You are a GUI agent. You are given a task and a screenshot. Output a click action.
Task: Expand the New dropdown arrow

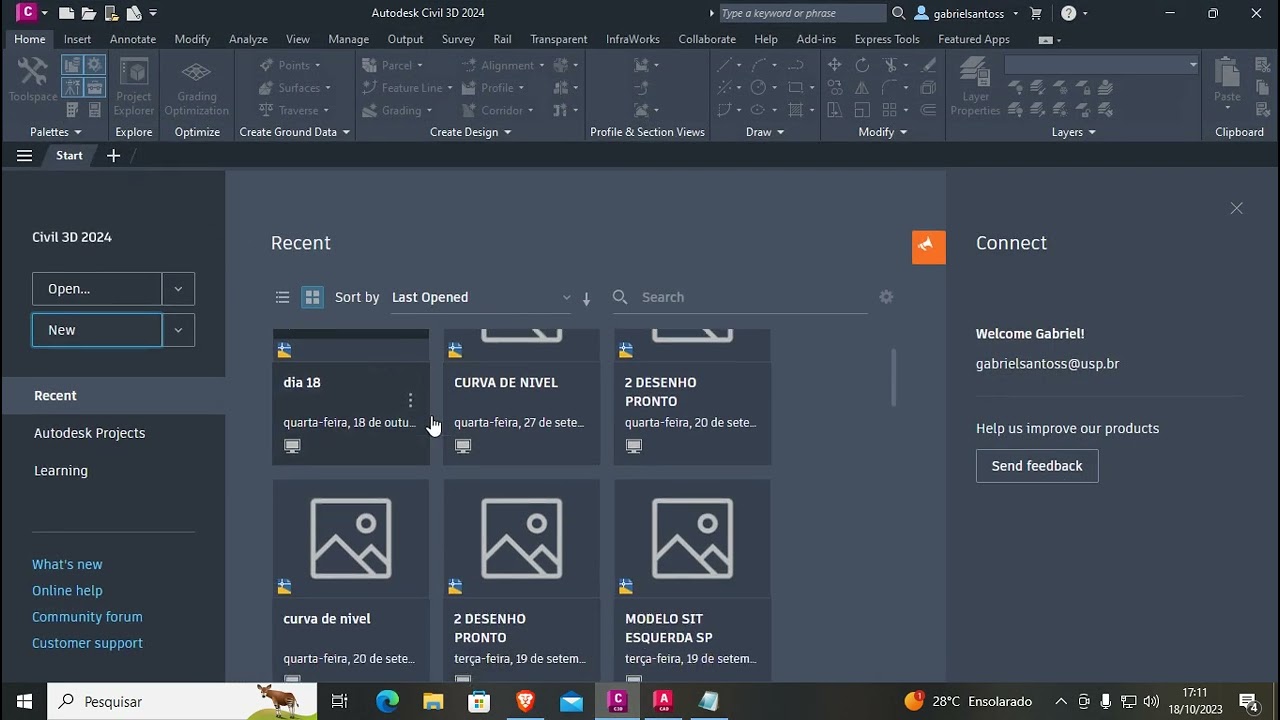tap(178, 330)
